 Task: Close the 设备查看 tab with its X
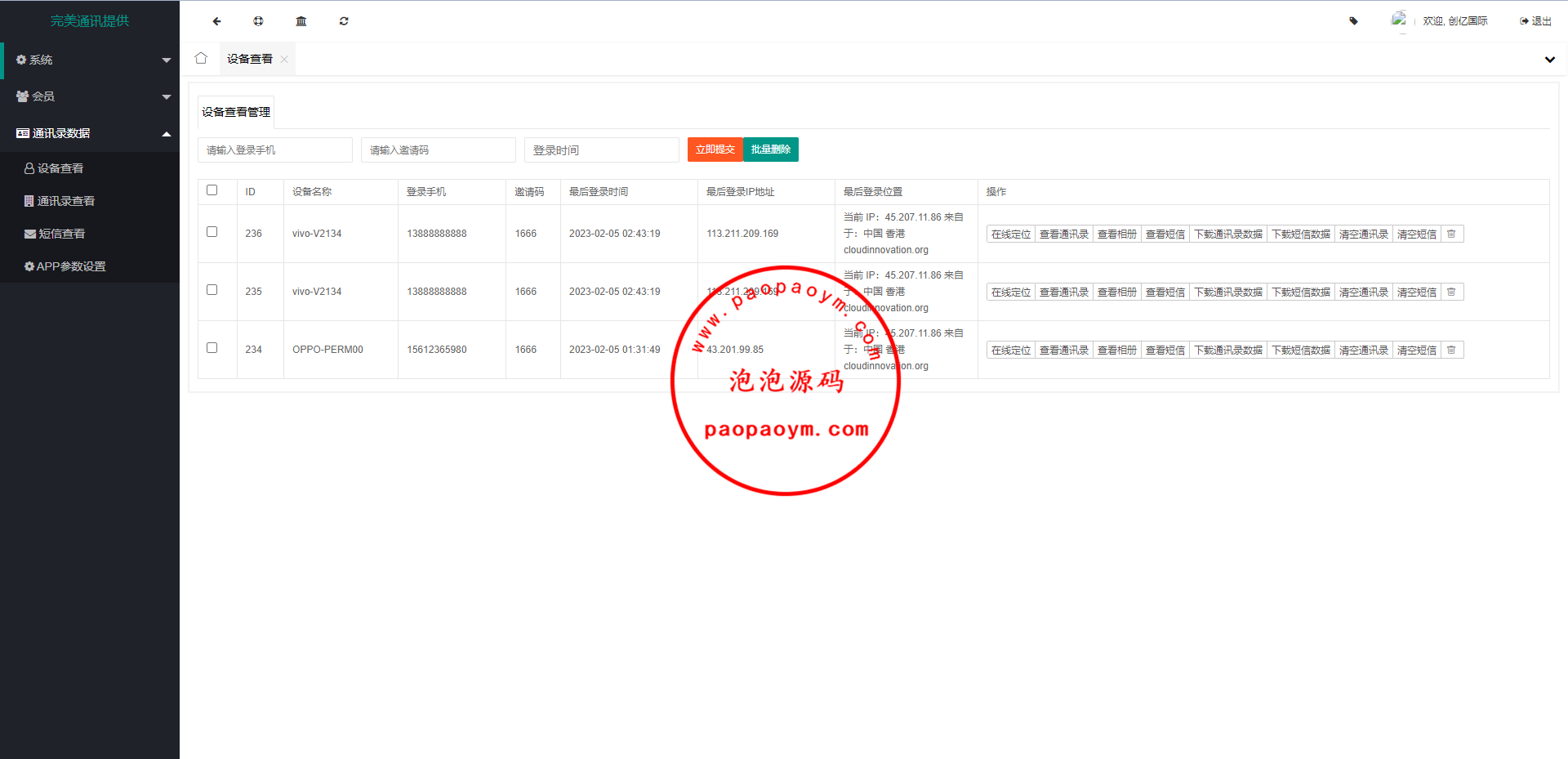[284, 59]
